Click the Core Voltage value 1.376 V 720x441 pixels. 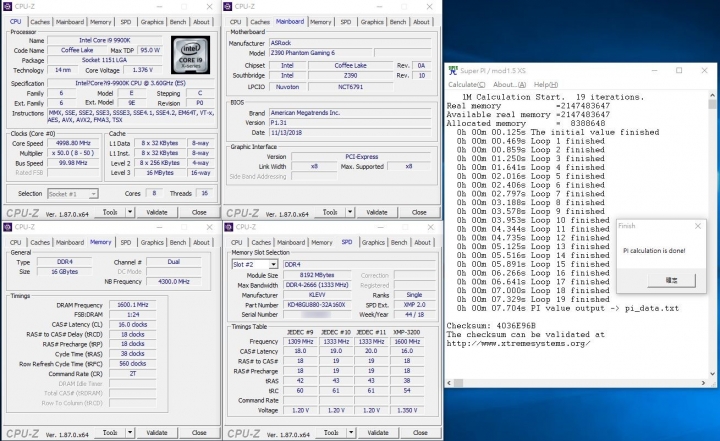[x=142, y=70]
